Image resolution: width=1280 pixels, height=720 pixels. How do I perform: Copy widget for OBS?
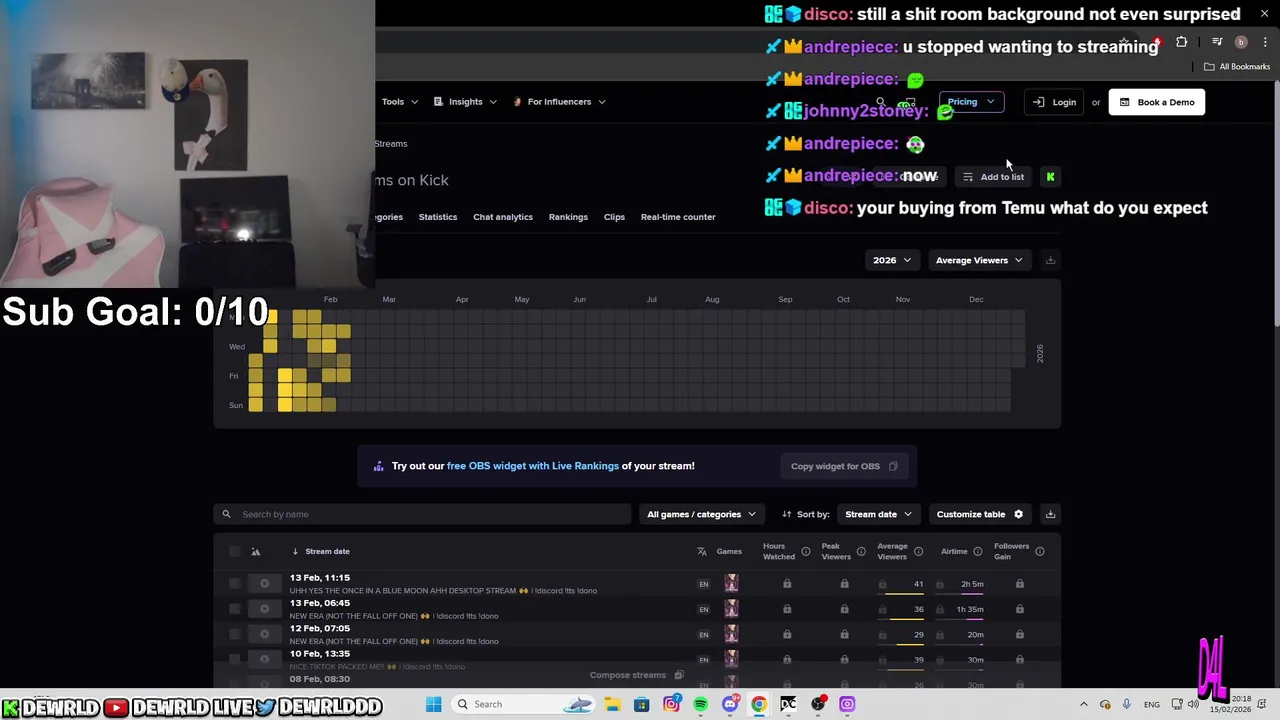(x=844, y=466)
